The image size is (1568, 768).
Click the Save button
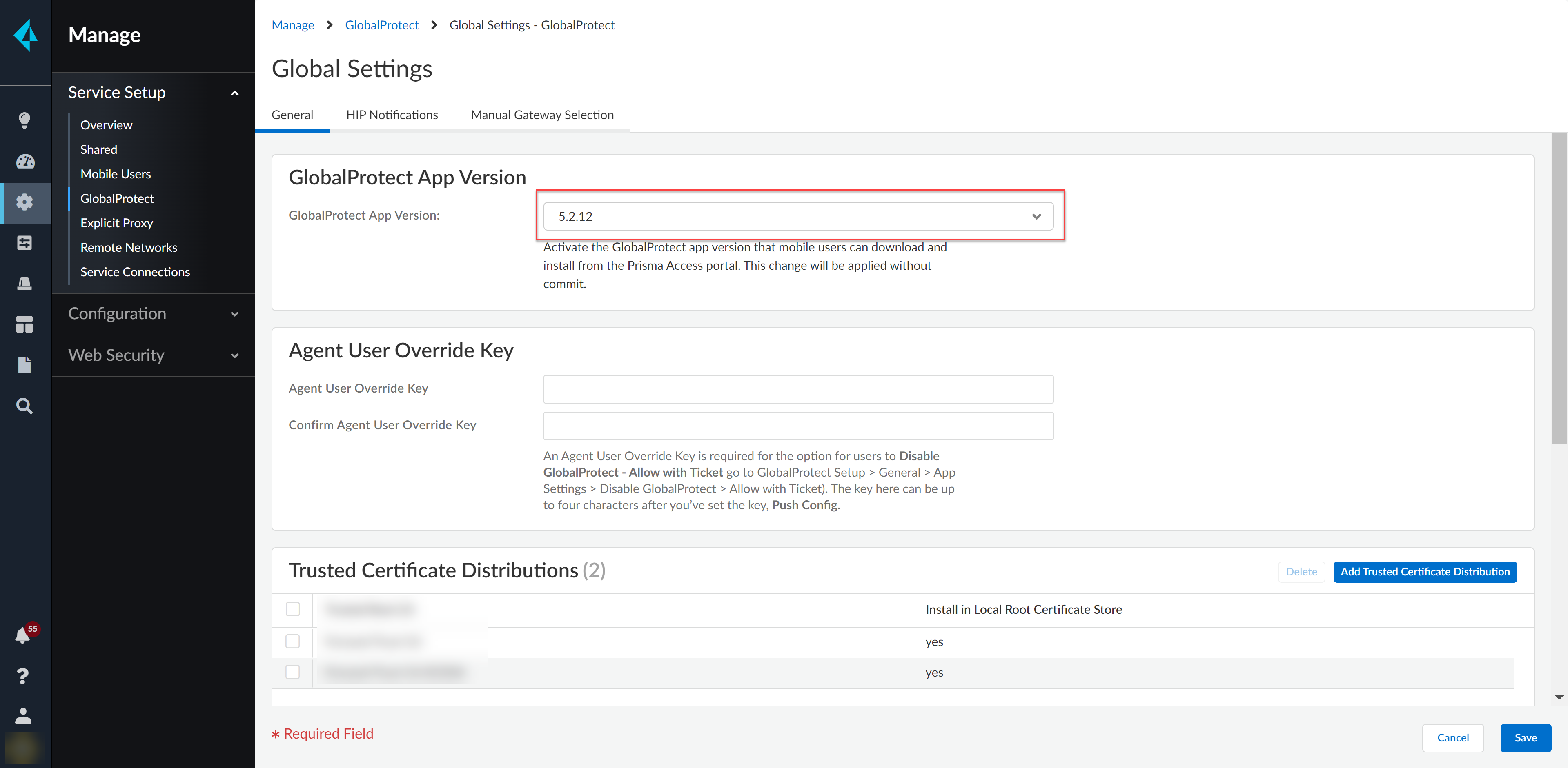1525,737
